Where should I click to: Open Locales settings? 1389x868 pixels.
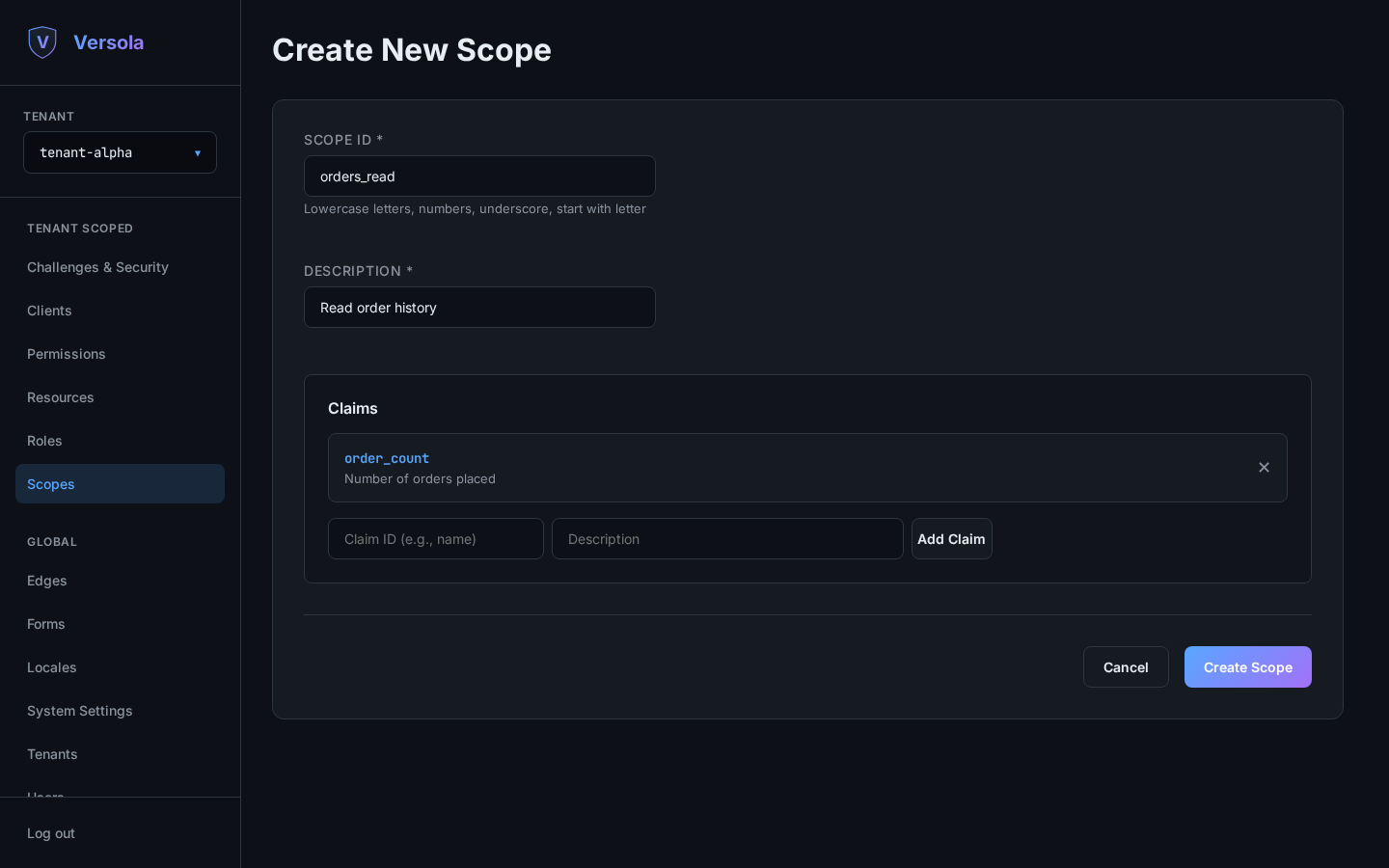(x=120, y=667)
